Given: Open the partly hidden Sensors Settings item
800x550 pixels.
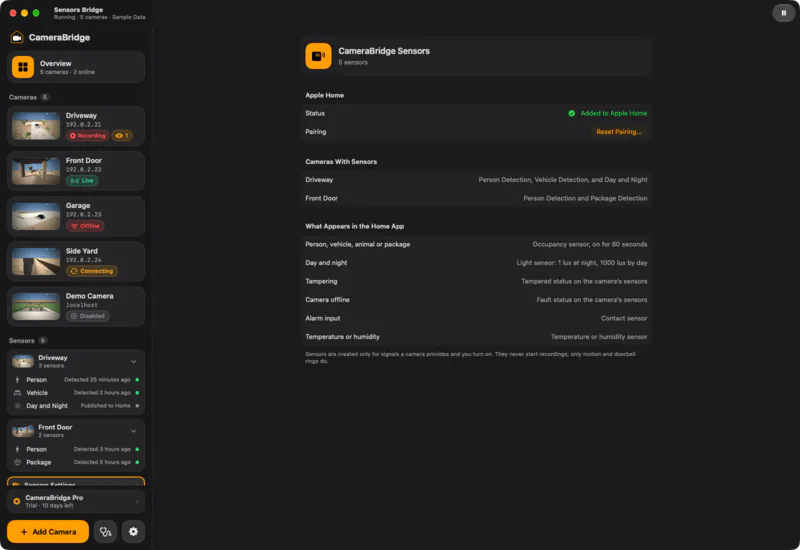Looking at the screenshot, I should pyautogui.click(x=76, y=482).
